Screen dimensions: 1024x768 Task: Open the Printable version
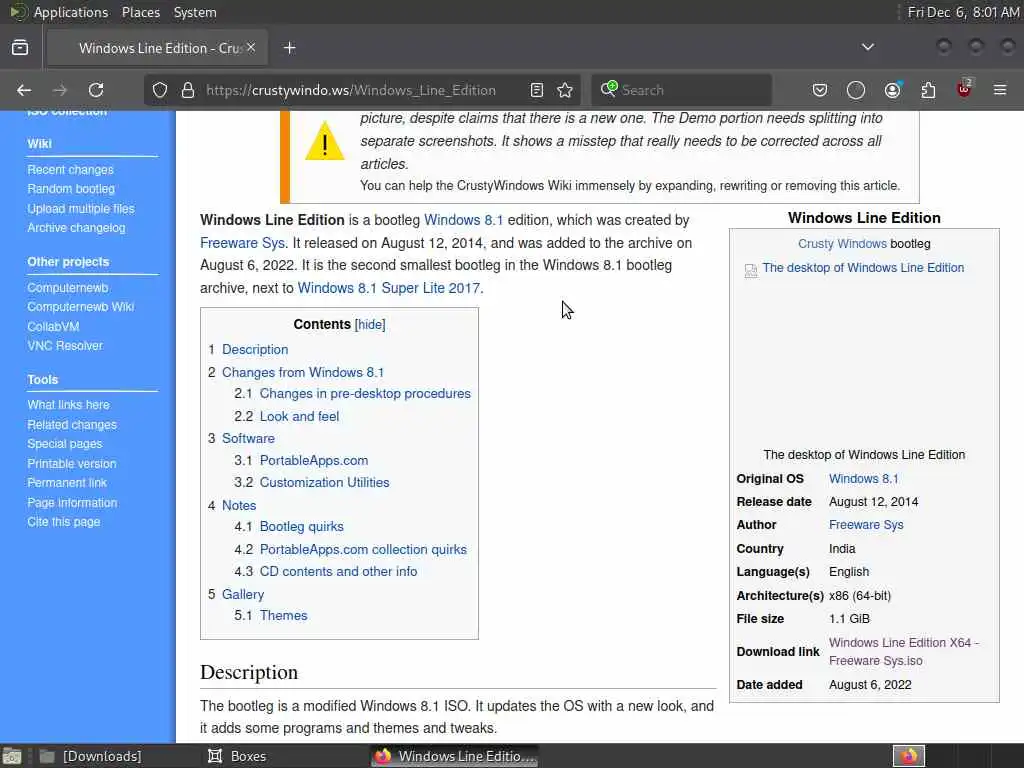pyautogui.click(x=72, y=464)
